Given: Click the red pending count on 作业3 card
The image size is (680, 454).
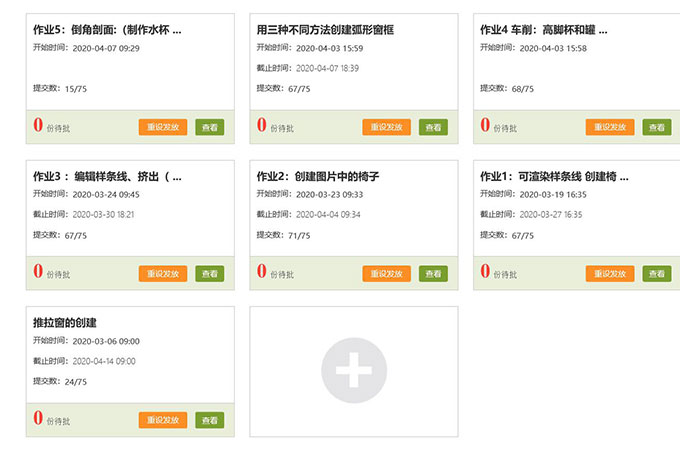Looking at the screenshot, I should [38, 272].
